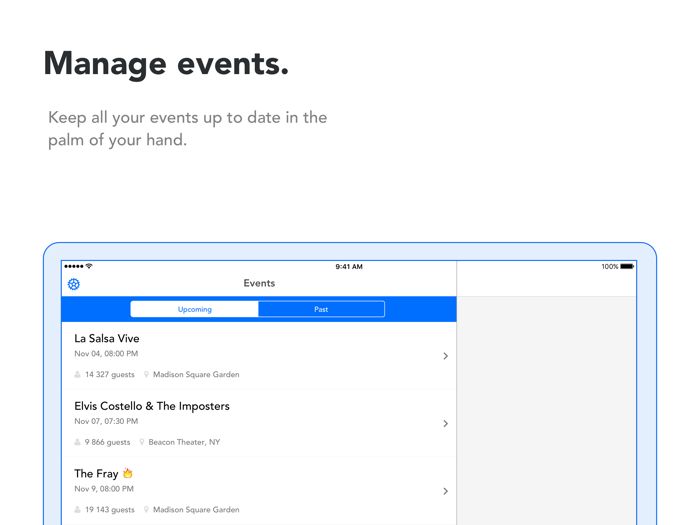This screenshot has height=525, width=700.
Task: Open settings via the gear icon
Action: pyautogui.click(x=74, y=284)
